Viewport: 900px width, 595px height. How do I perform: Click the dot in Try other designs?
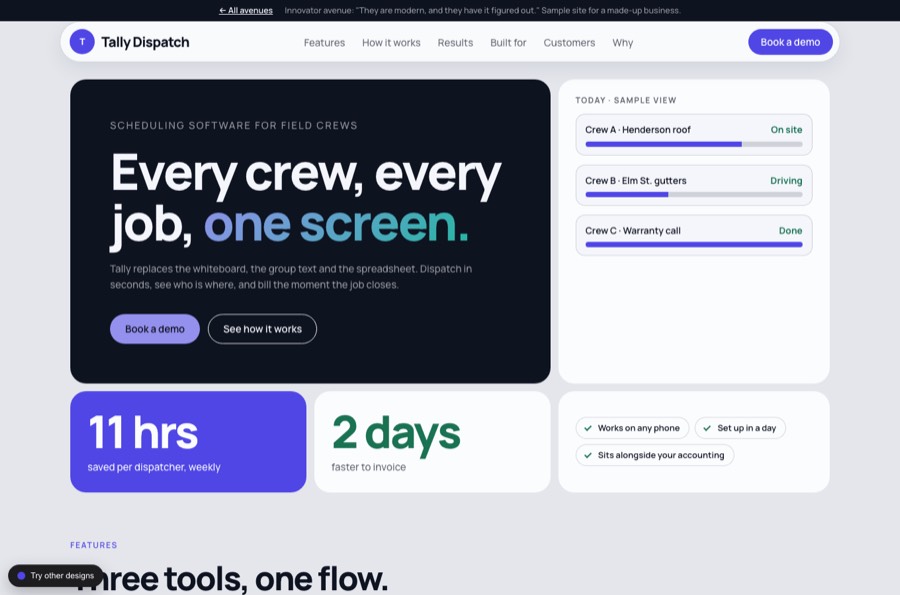tap(21, 575)
